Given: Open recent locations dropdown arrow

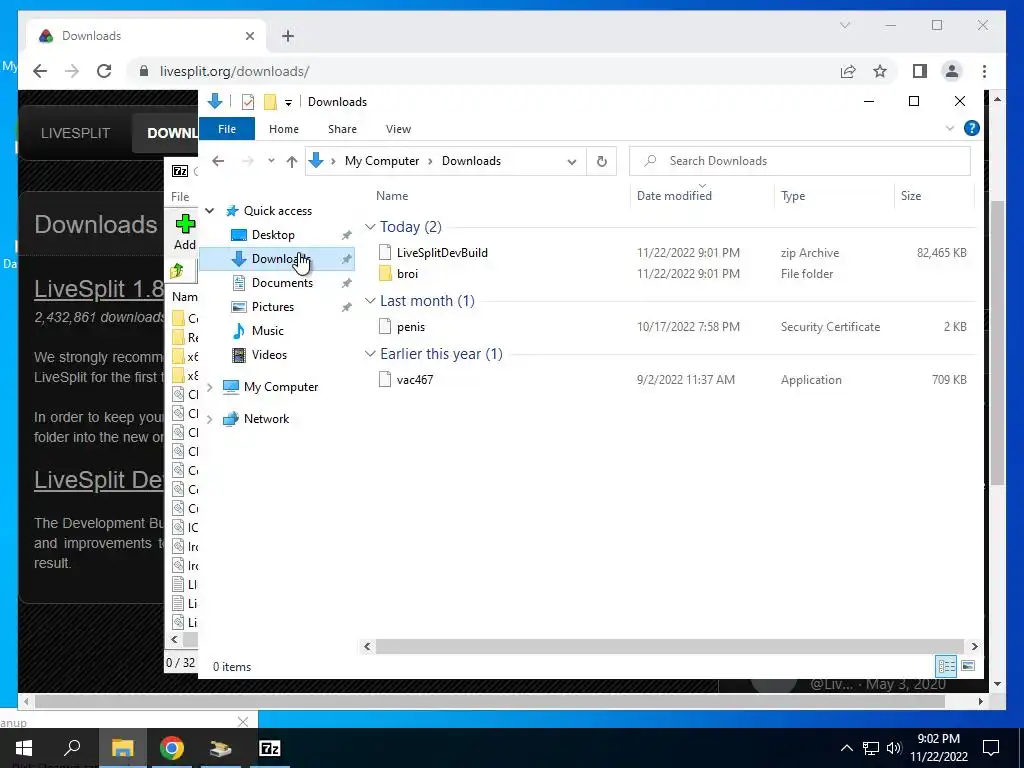Looking at the screenshot, I should click(271, 161).
